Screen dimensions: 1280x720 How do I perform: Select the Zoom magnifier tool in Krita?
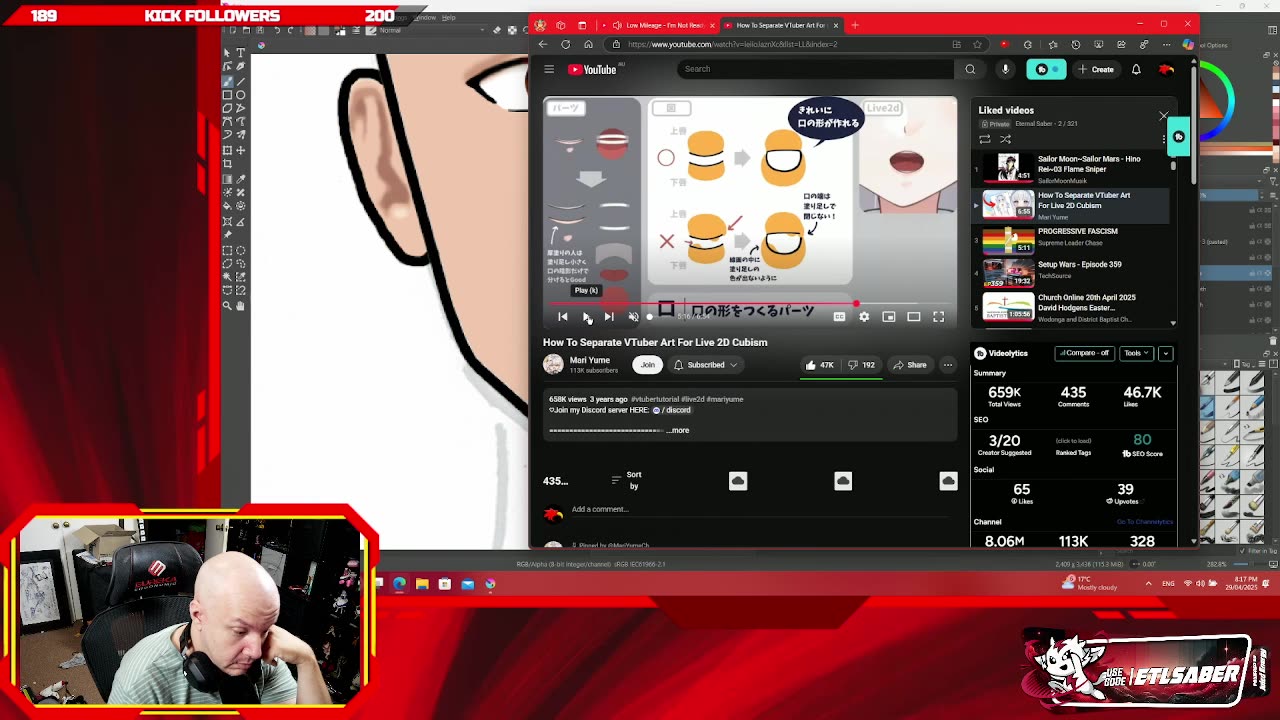[x=227, y=305]
